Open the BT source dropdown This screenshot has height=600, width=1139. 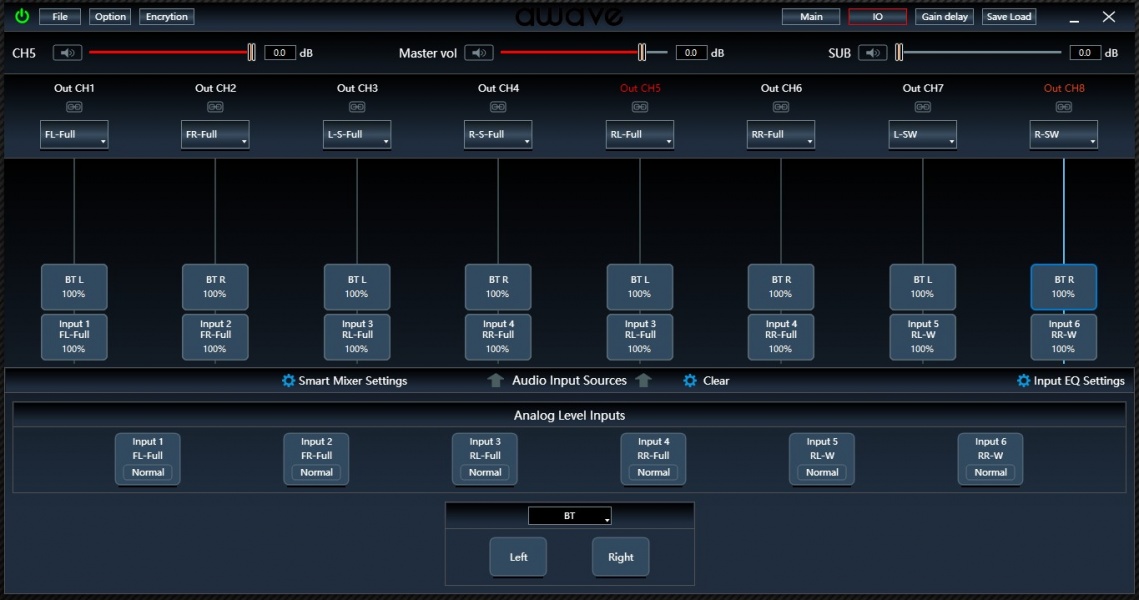point(570,516)
